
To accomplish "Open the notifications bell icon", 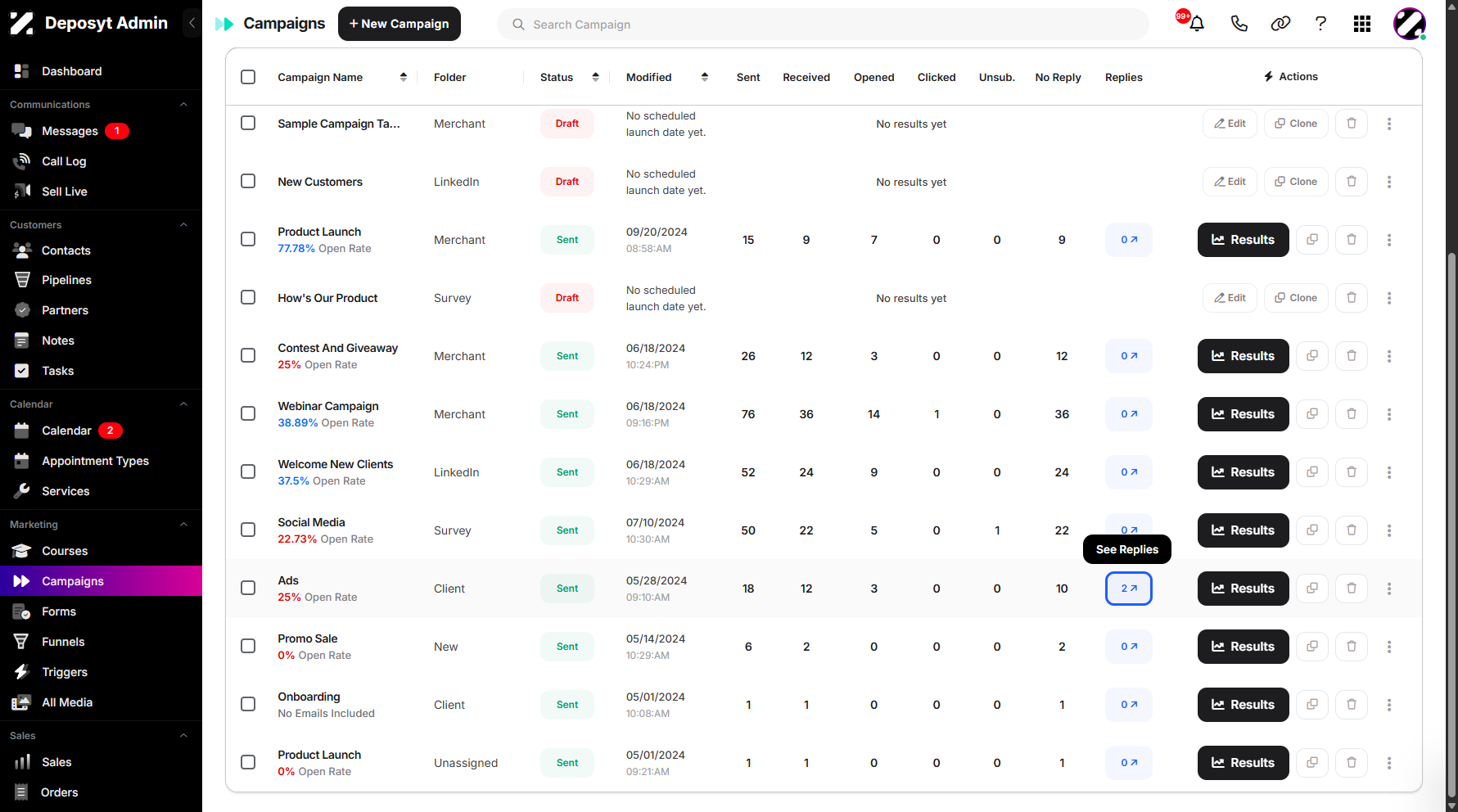I will click(x=1196, y=24).
